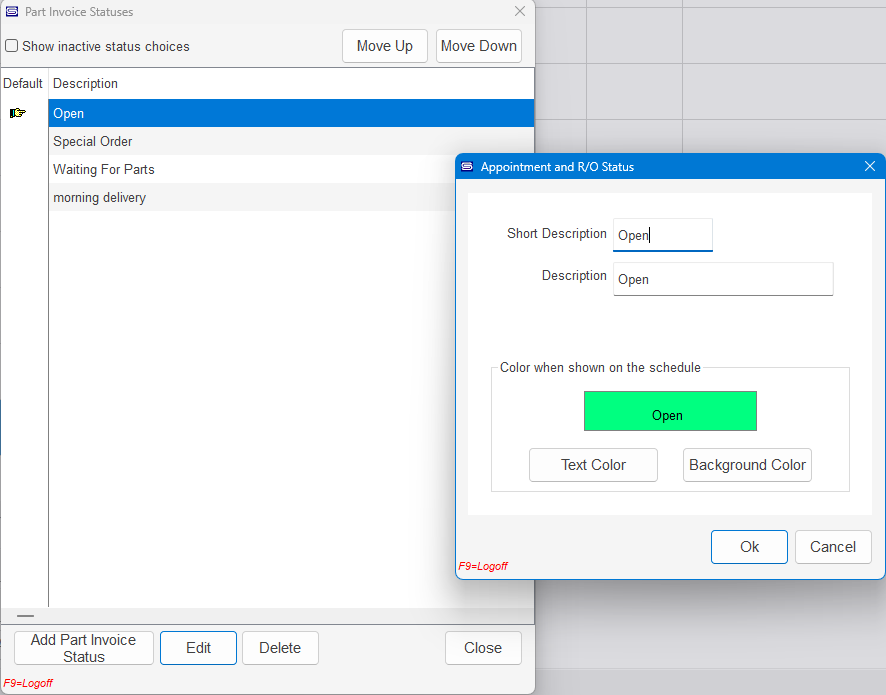Open the Text Color picker

pyautogui.click(x=593, y=465)
